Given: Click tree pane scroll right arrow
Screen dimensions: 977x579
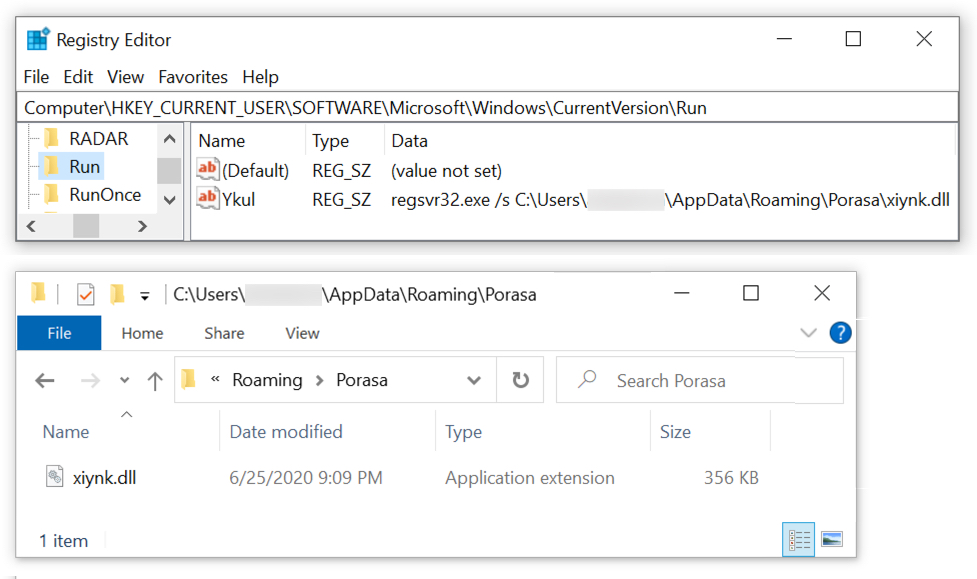Looking at the screenshot, I should click(x=143, y=226).
